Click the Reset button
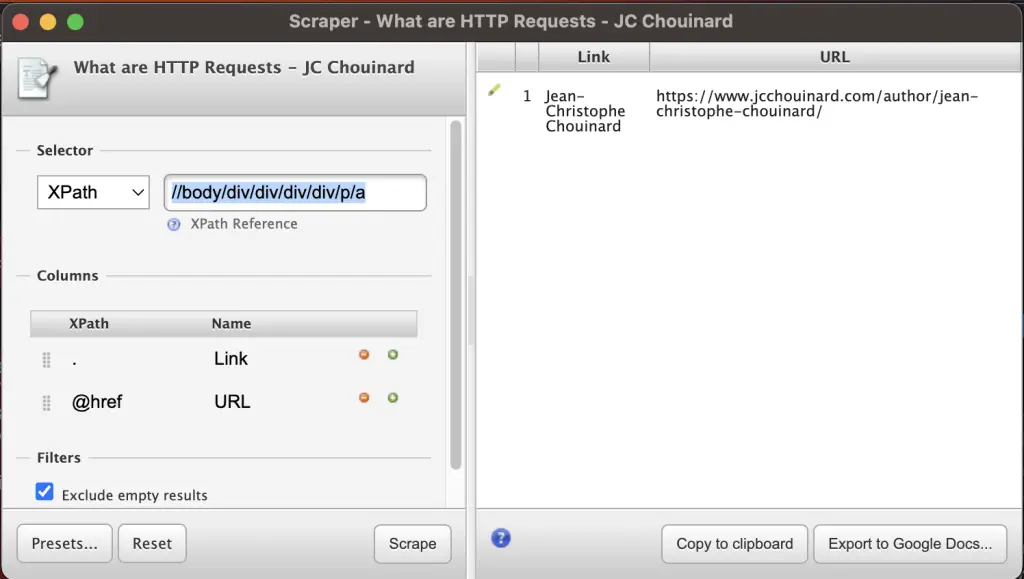The height and width of the screenshot is (579, 1024). [152, 544]
